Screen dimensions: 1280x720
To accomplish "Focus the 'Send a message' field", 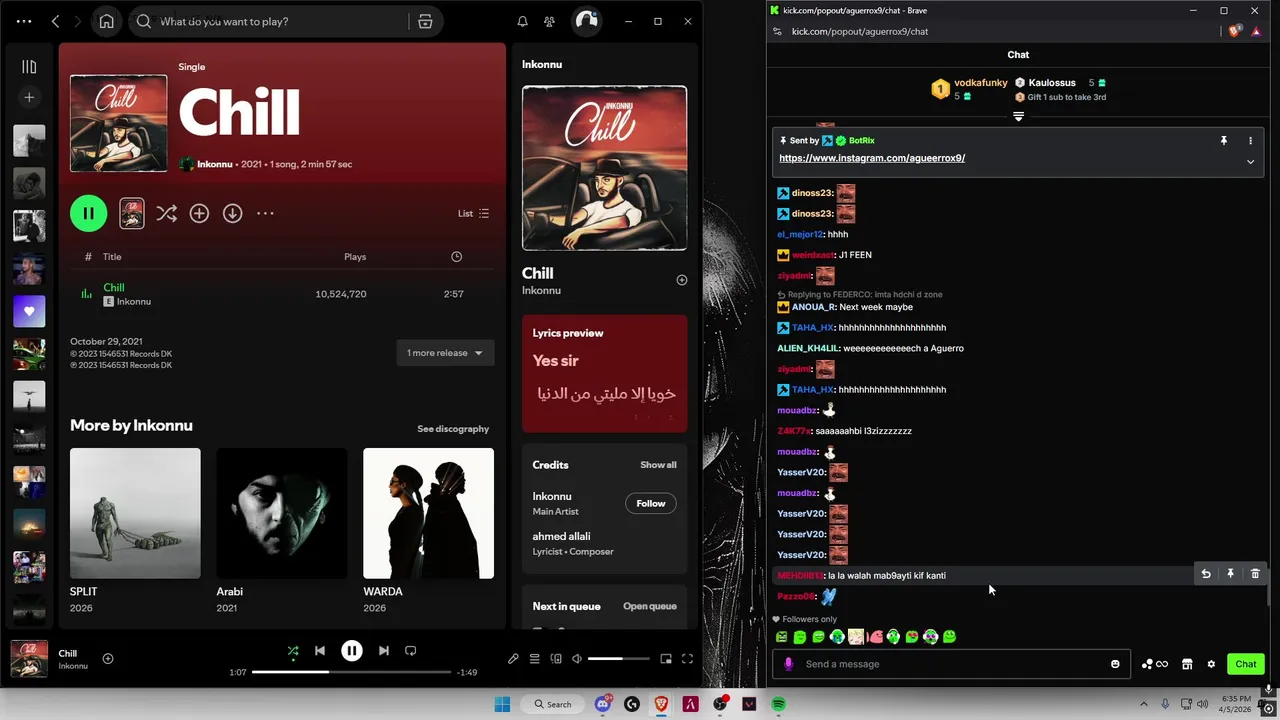I will tap(950, 664).
